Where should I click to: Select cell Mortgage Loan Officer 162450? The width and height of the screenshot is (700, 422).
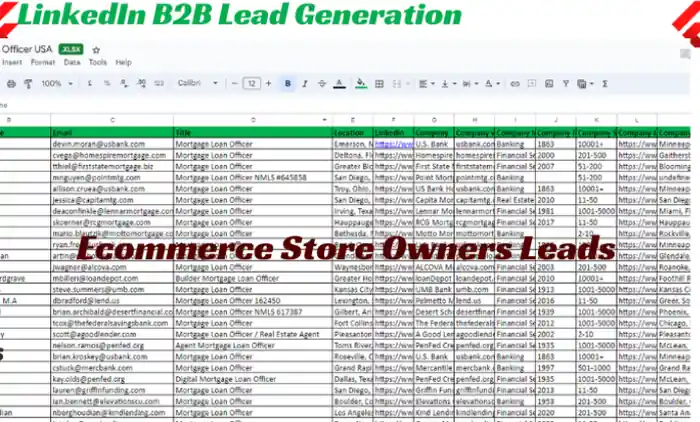point(253,301)
